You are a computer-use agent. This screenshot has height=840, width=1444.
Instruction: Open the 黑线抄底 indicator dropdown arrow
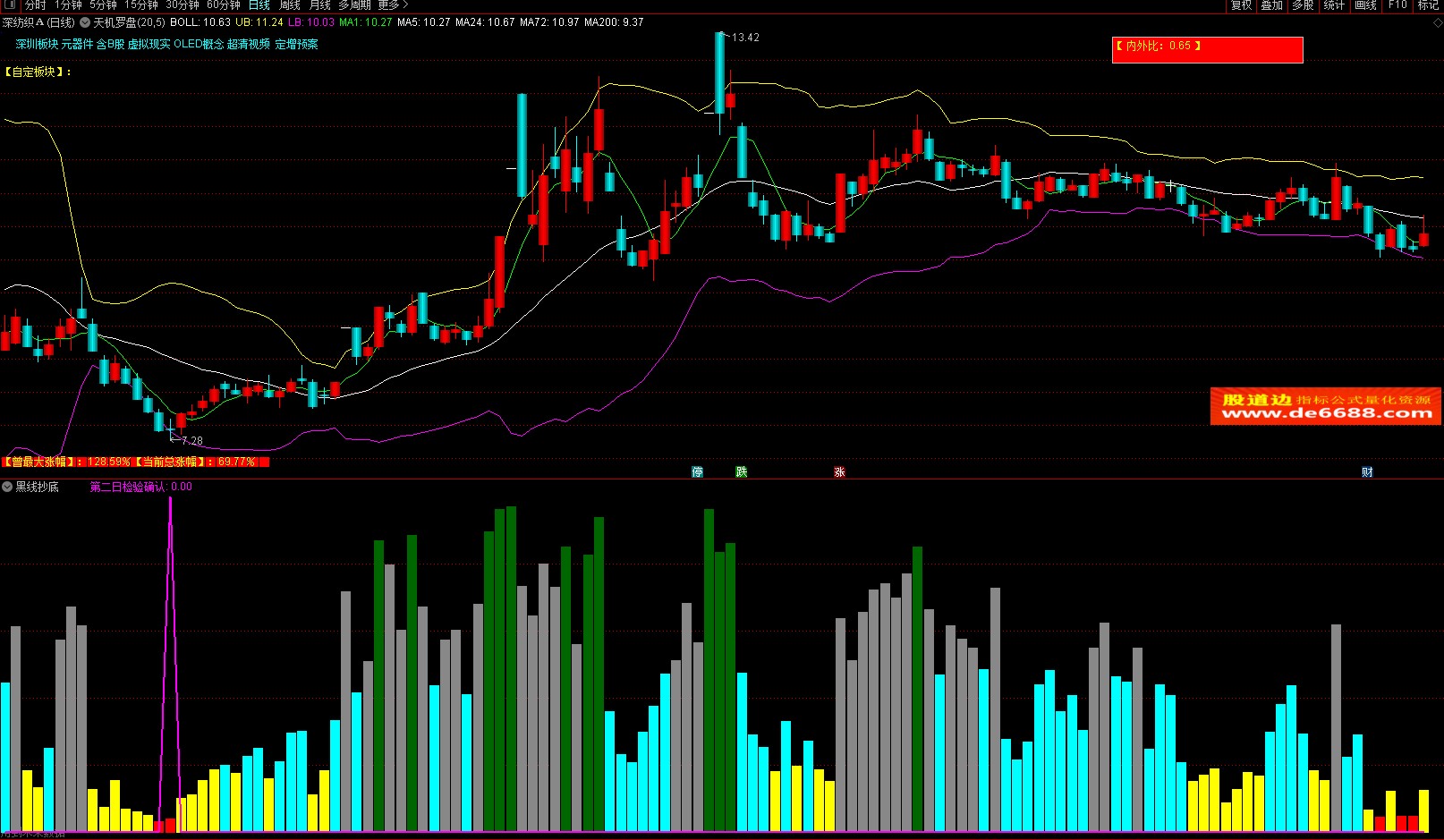[x=7, y=487]
